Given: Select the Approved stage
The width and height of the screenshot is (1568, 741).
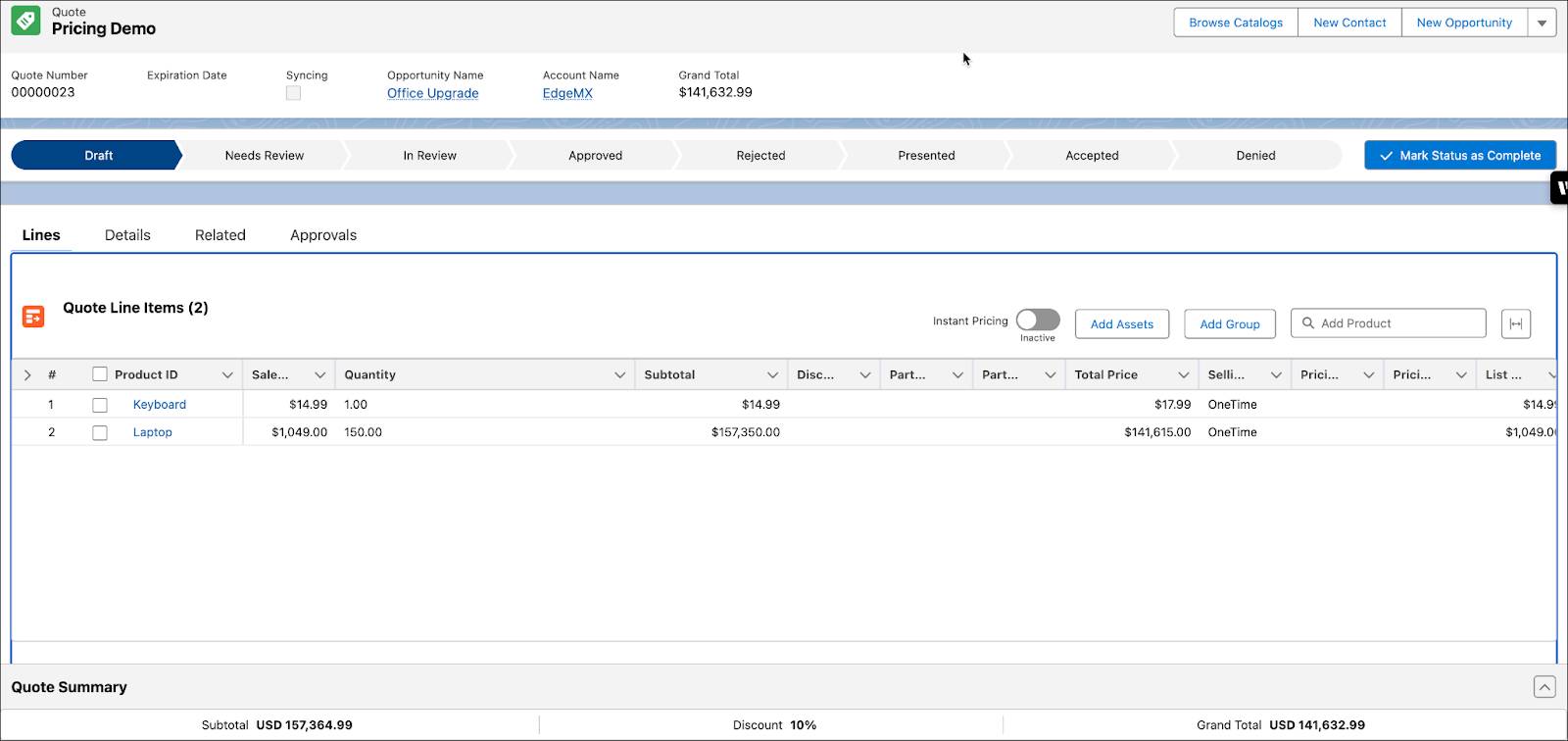Looking at the screenshot, I should point(595,155).
